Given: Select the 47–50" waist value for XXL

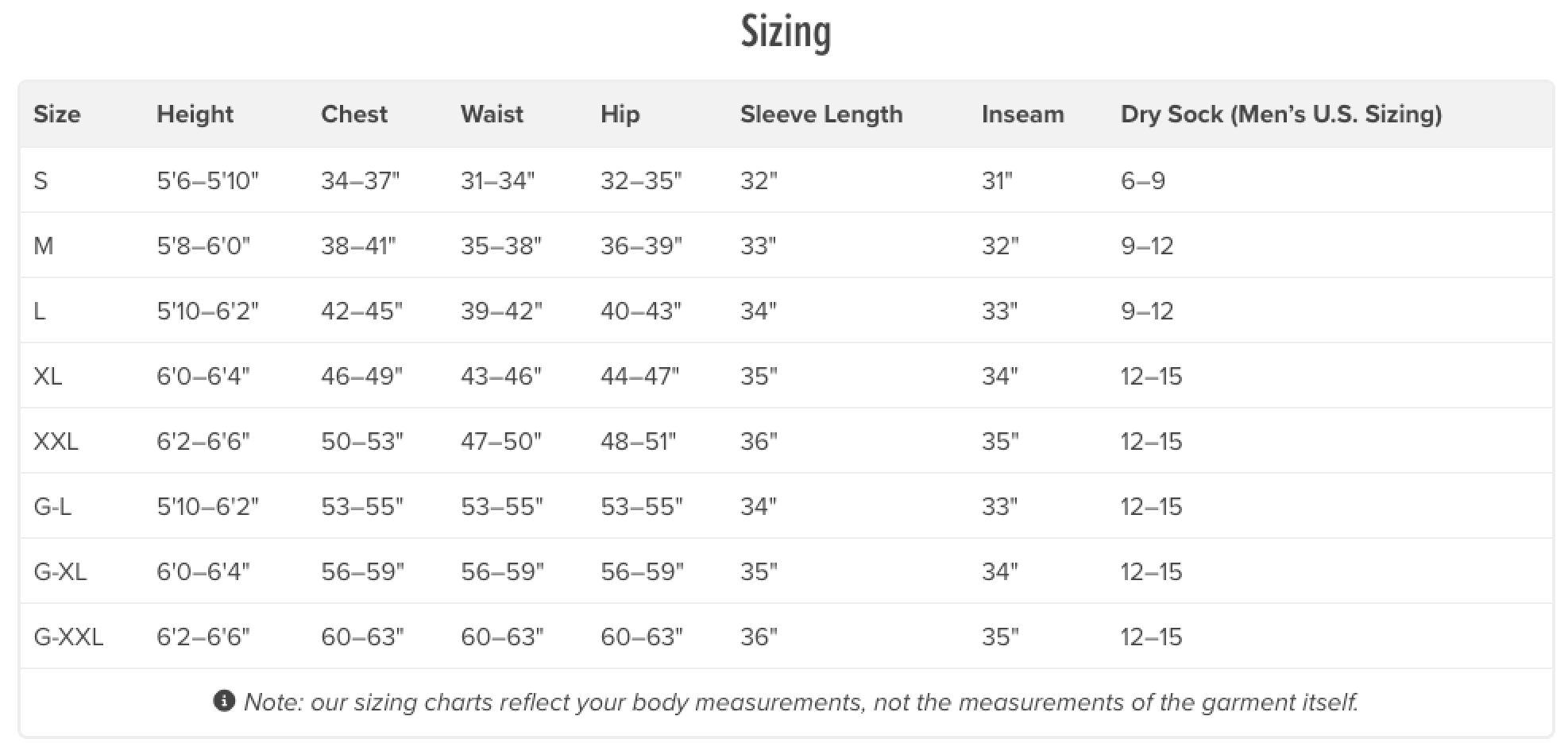Looking at the screenshot, I should (501, 441).
